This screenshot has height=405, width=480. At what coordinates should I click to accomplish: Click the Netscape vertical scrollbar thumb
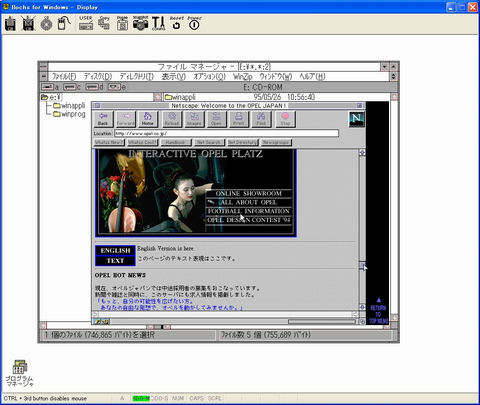click(x=362, y=265)
